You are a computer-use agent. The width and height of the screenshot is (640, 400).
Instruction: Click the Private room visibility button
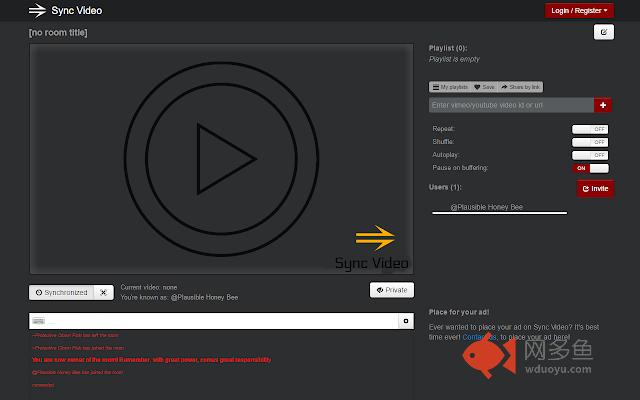click(x=392, y=290)
